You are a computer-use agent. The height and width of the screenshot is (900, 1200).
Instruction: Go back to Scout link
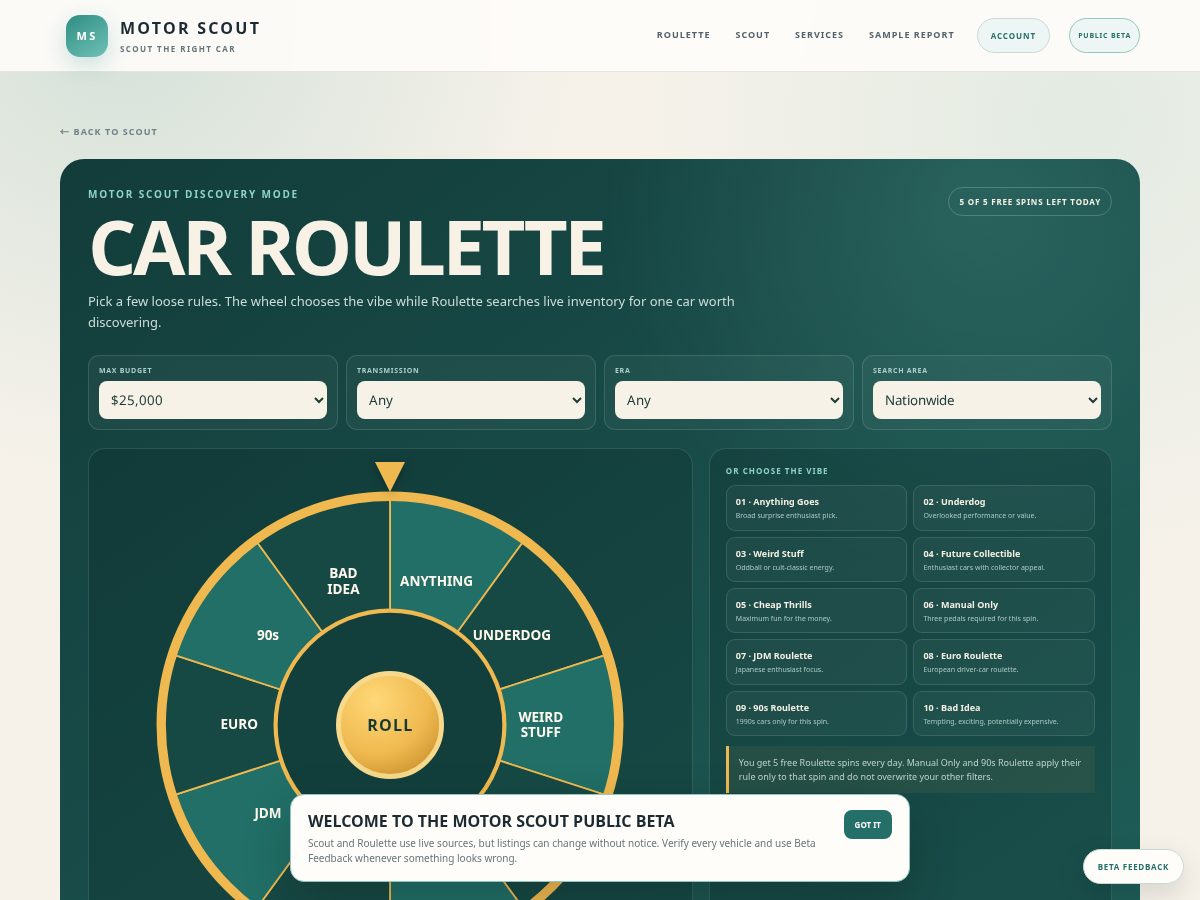point(109,132)
